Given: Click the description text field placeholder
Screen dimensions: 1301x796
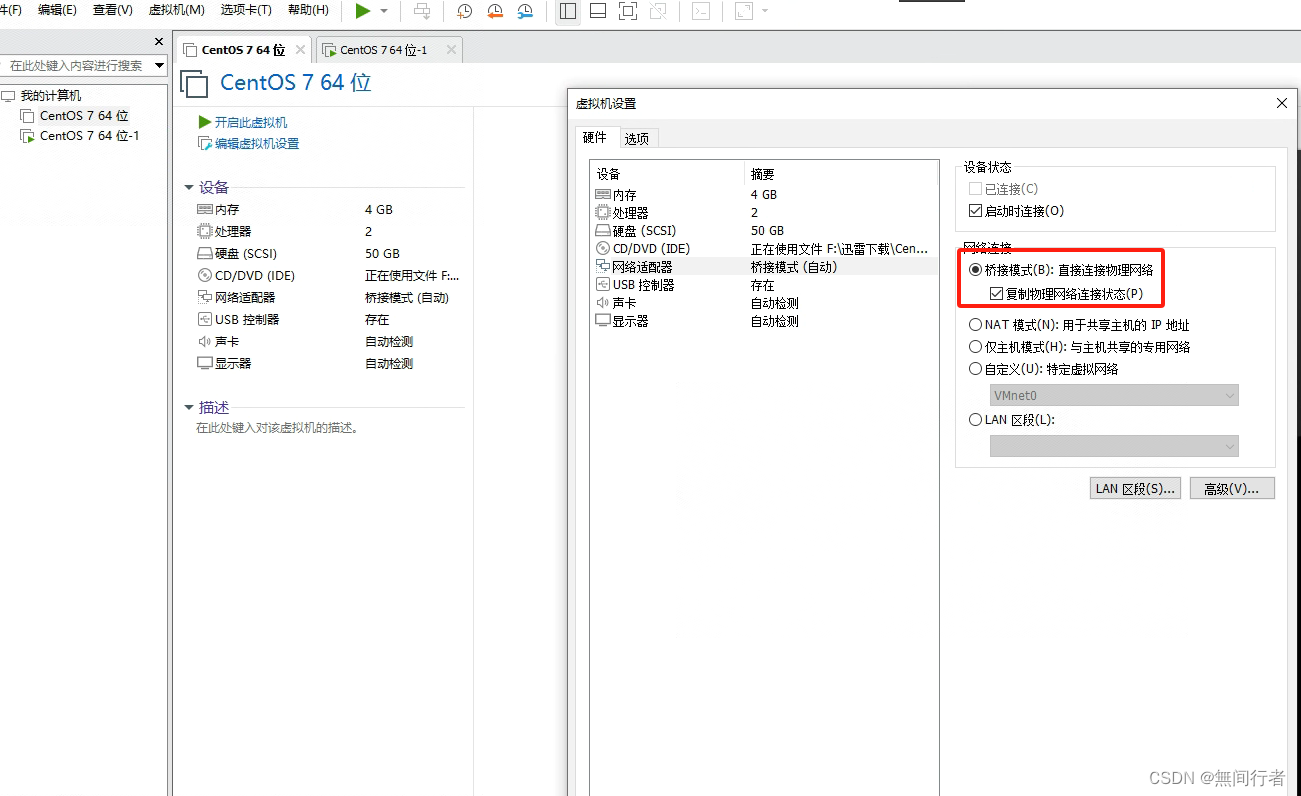Looking at the screenshot, I should pos(277,428).
